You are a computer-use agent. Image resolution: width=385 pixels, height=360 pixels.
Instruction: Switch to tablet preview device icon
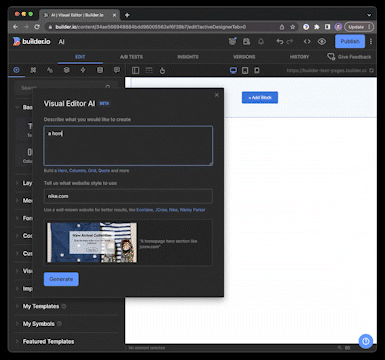245,70
